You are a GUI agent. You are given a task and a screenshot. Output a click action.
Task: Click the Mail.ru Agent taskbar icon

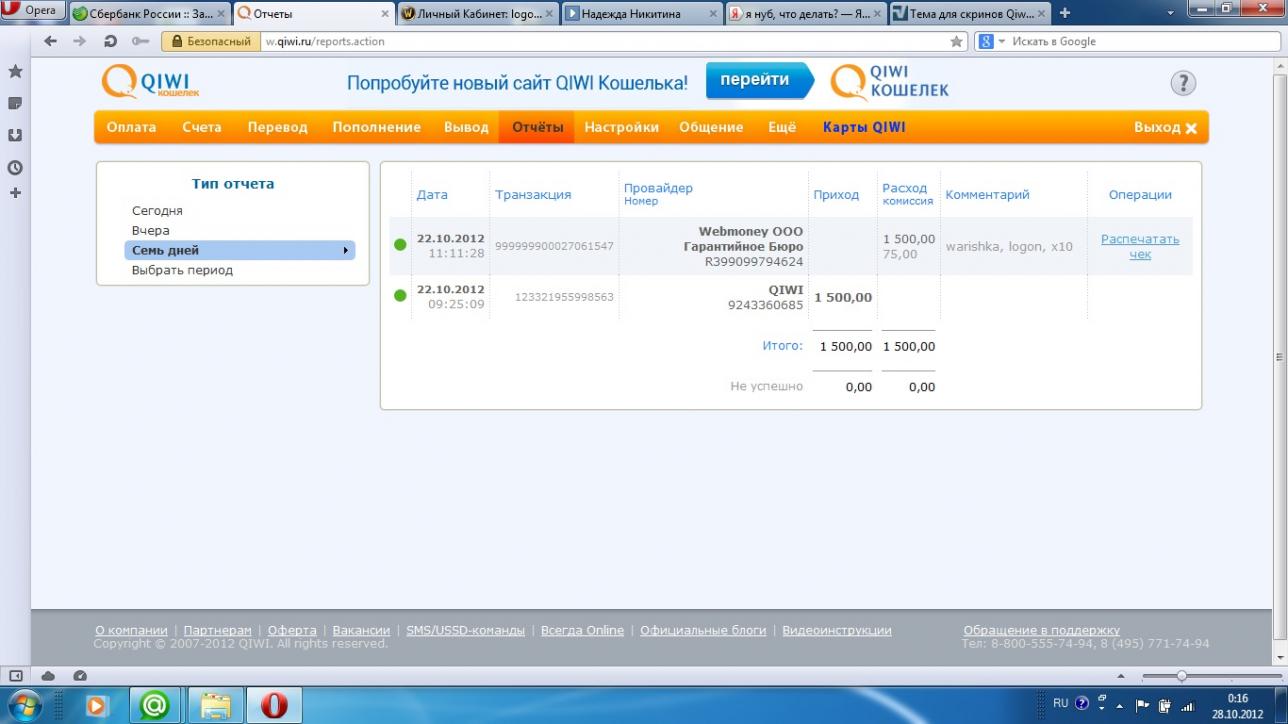155,705
